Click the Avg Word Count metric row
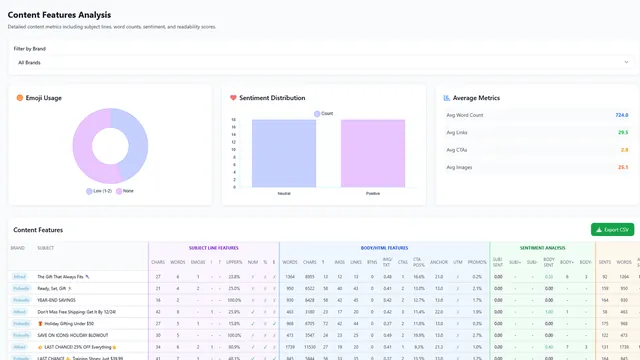Viewport: 640px width, 360px height. tap(537, 115)
